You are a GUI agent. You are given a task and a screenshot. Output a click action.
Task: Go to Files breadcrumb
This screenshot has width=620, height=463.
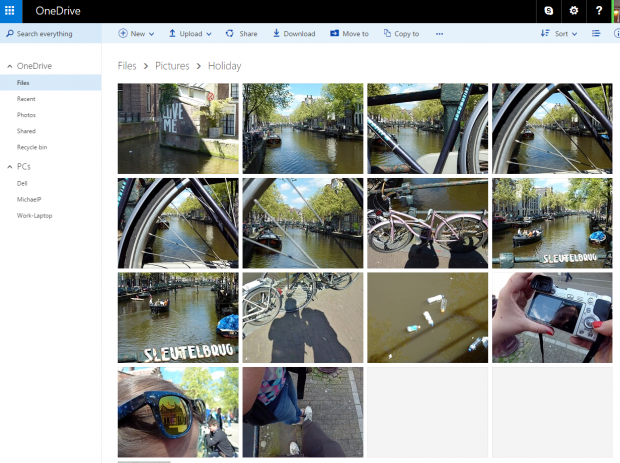[x=127, y=66]
